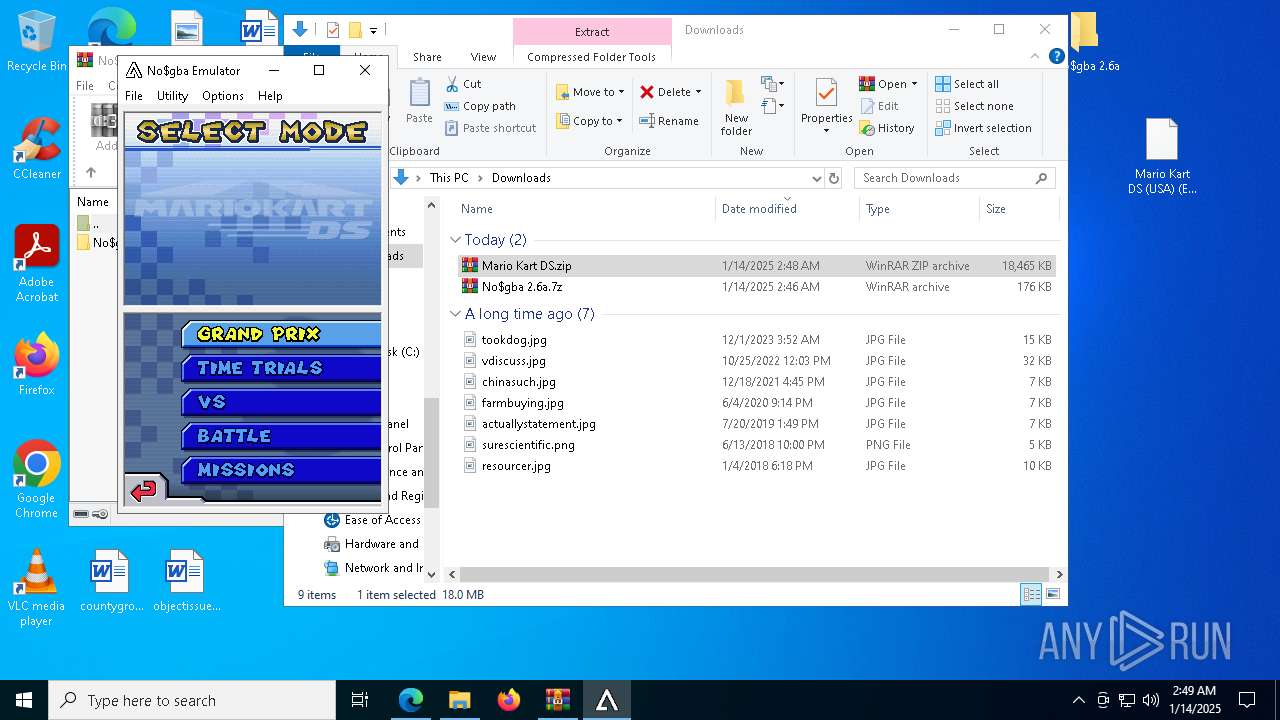The width and height of the screenshot is (1280, 720).
Task: Pick VS mode in the game menu
Action: click(x=281, y=402)
